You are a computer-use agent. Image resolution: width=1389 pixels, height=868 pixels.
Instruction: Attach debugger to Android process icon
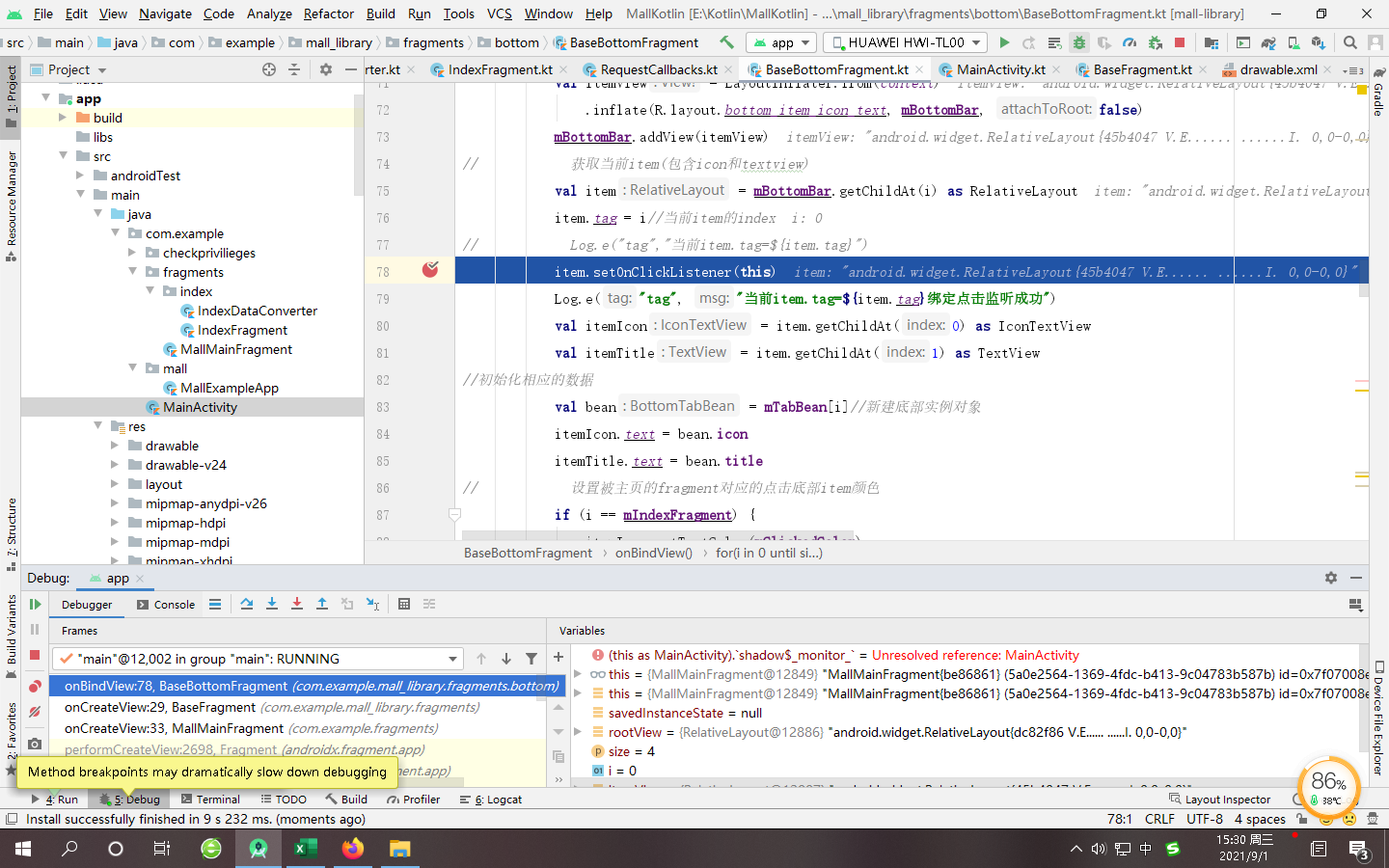pos(1155,42)
